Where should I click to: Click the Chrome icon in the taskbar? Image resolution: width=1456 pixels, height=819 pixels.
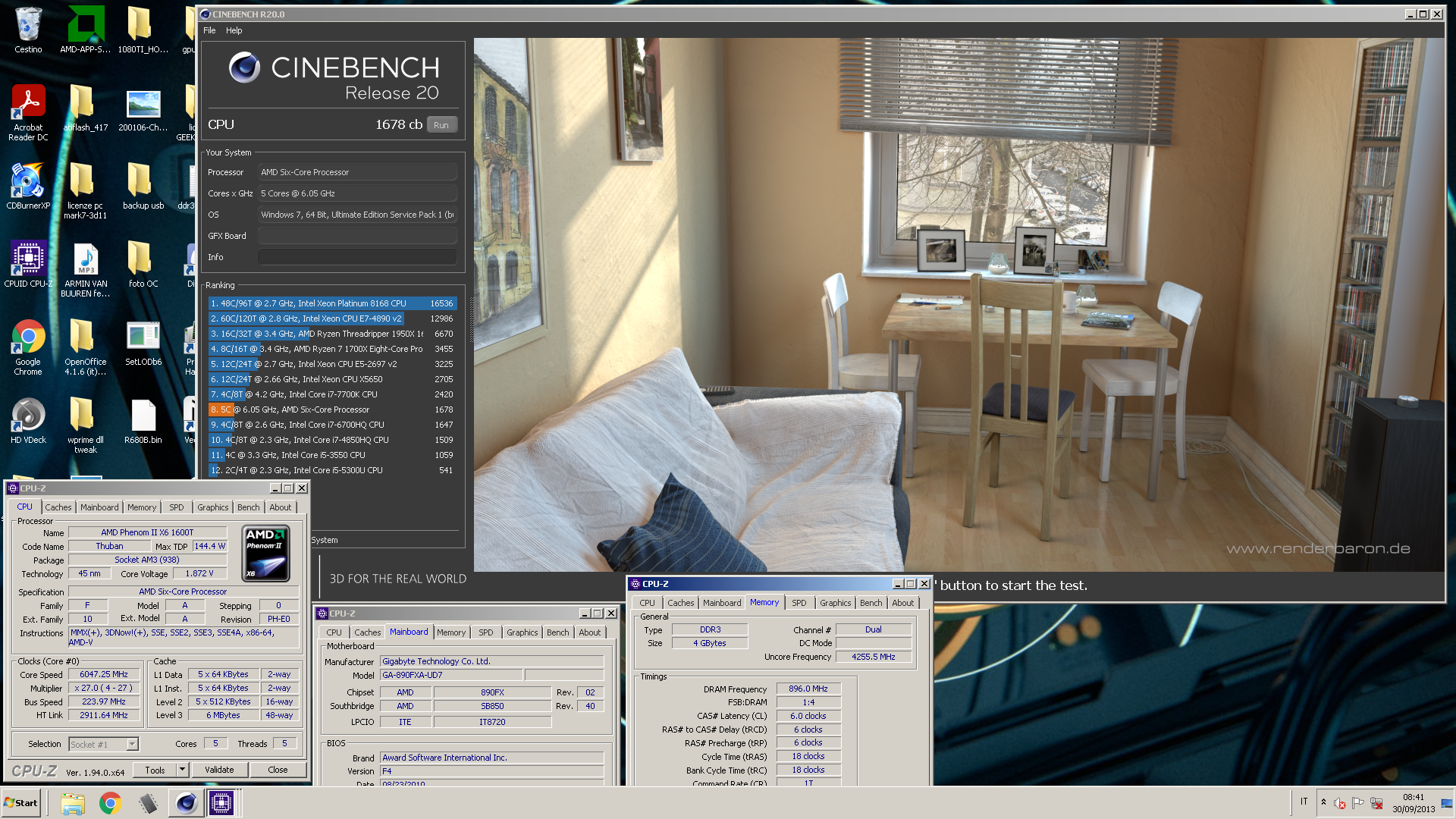[x=111, y=803]
